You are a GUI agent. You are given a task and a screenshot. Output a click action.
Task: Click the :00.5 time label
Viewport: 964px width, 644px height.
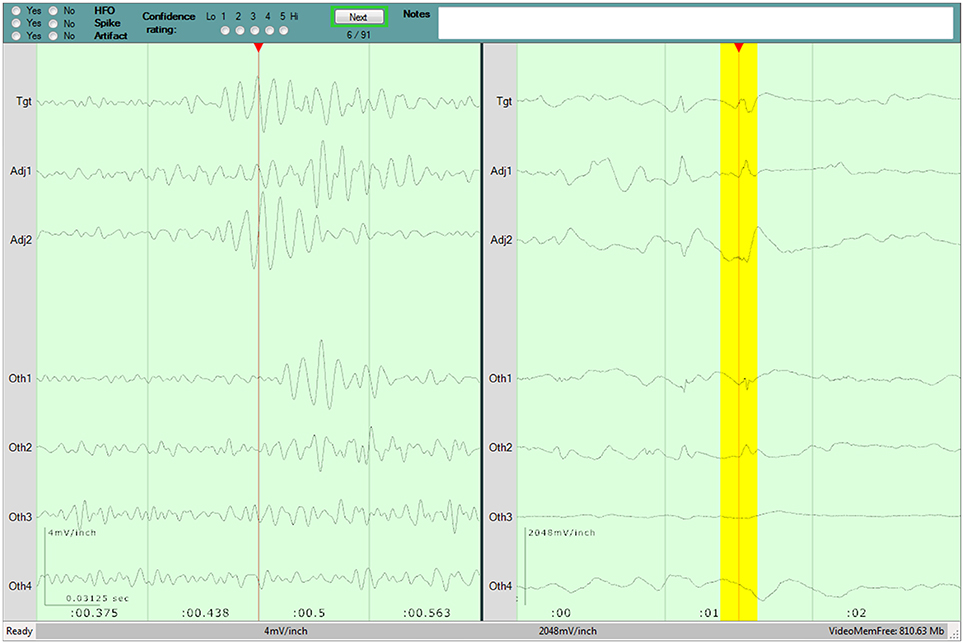tap(308, 613)
